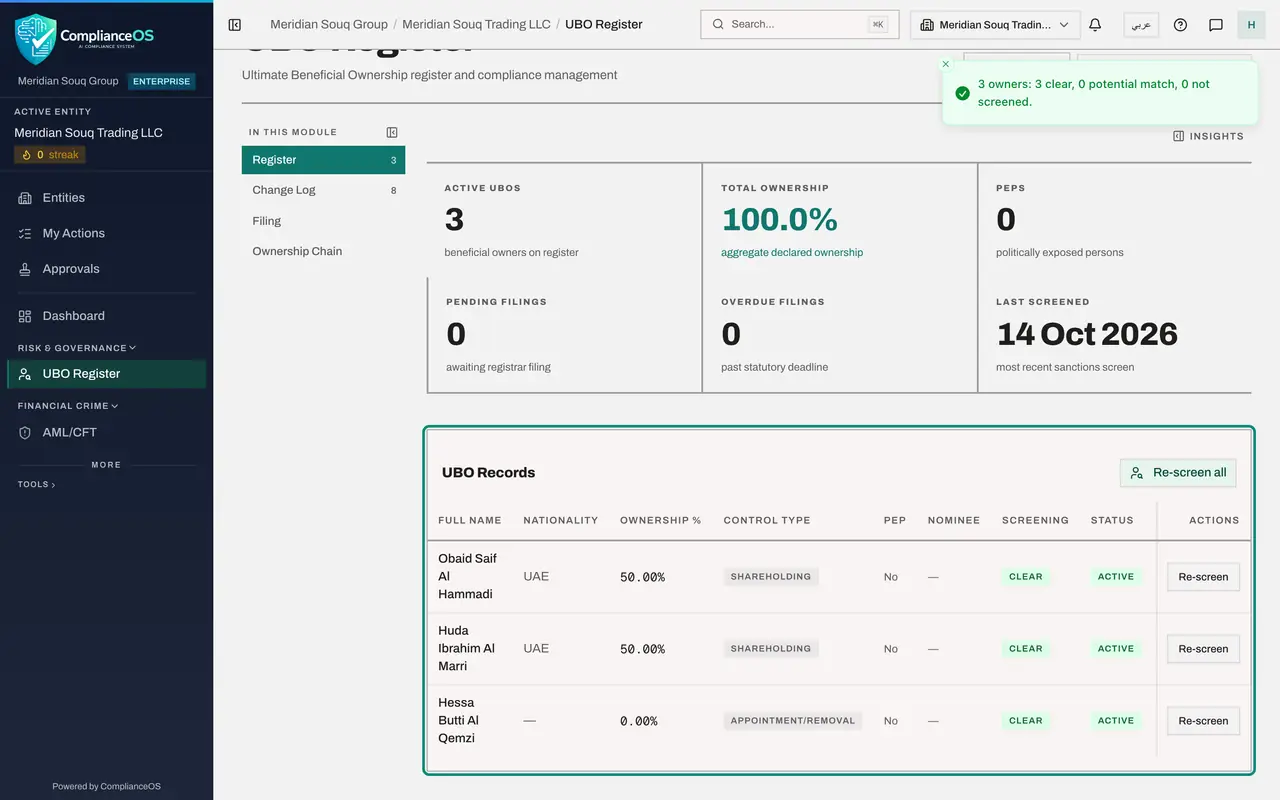Screen dimensions: 1280x800
Task: Re-screen Obaid Saif Al Hammadi
Action: click(1203, 577)
